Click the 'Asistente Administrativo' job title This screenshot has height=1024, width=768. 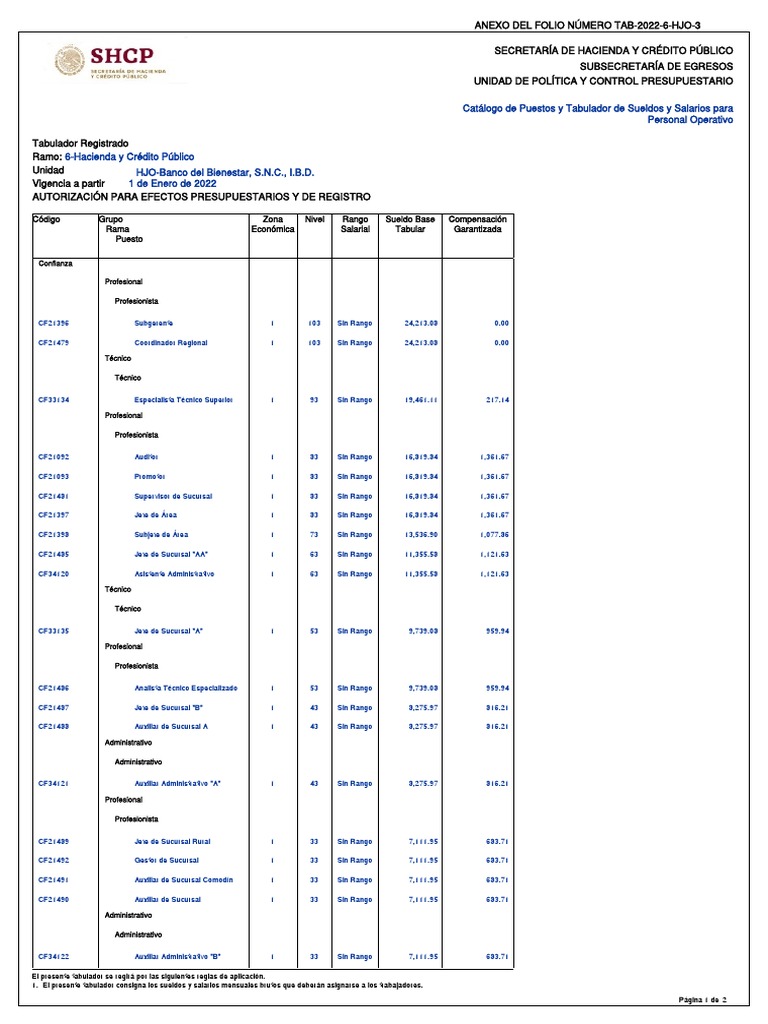[174, 574]
